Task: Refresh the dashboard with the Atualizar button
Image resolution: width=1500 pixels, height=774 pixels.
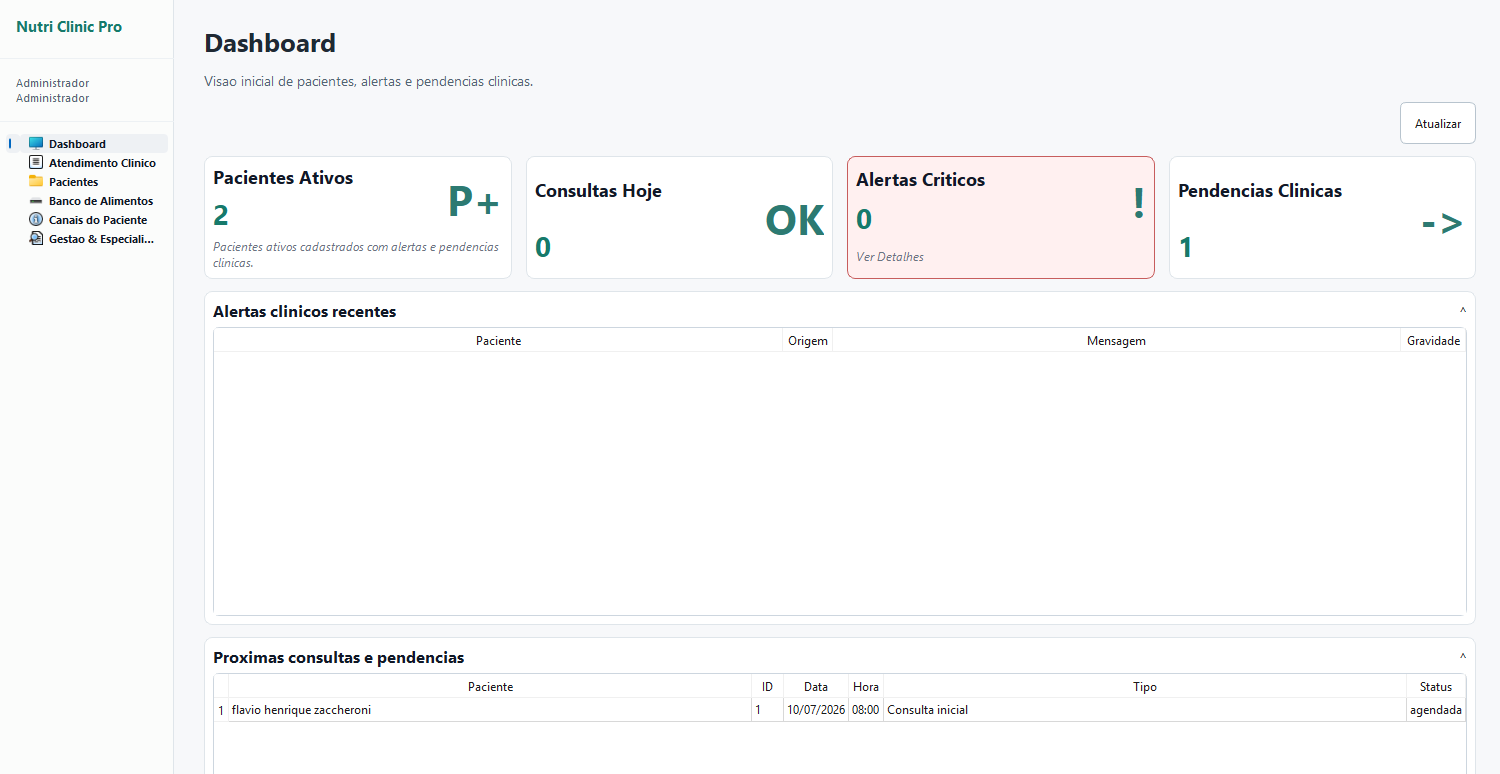Action: tap(1438, 124)
